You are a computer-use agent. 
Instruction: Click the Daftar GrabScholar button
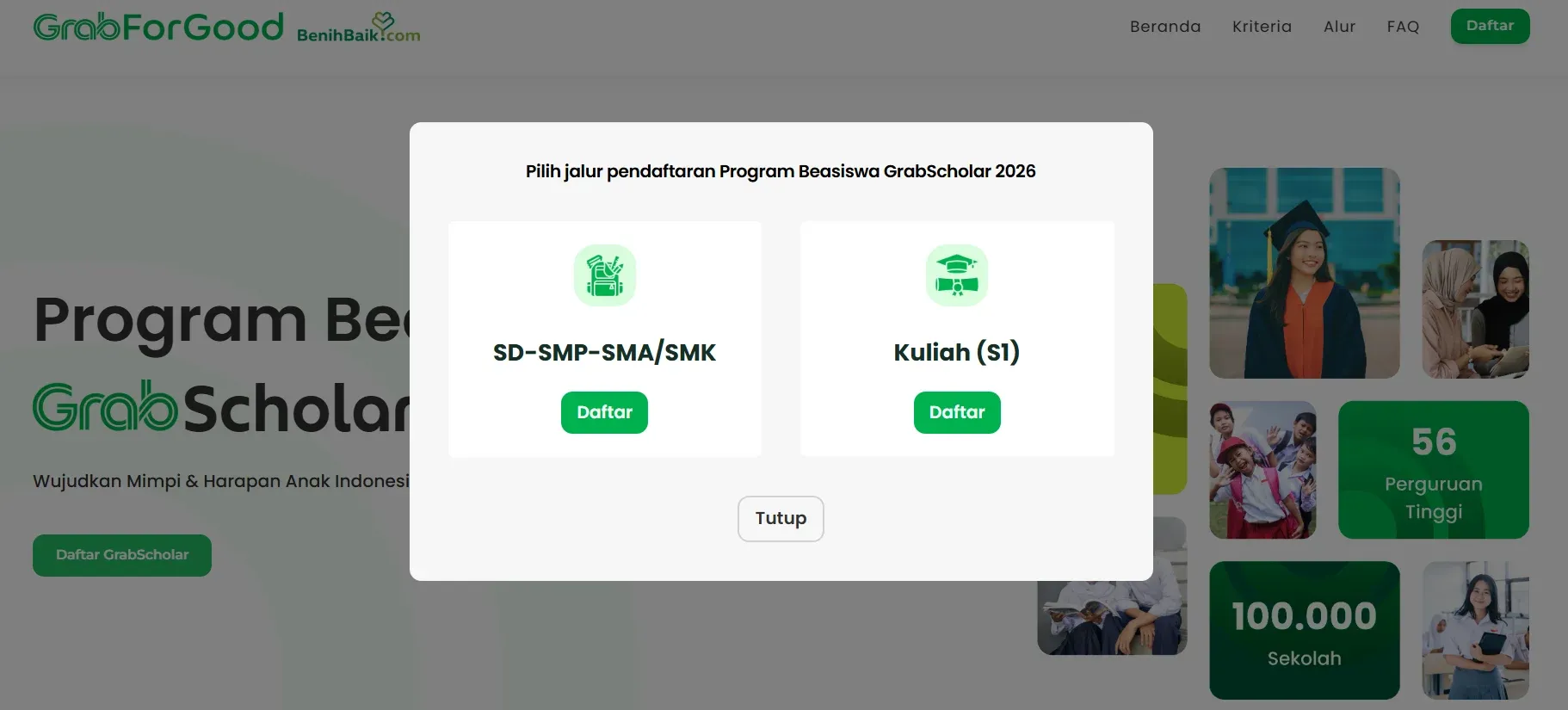(122, 555)
